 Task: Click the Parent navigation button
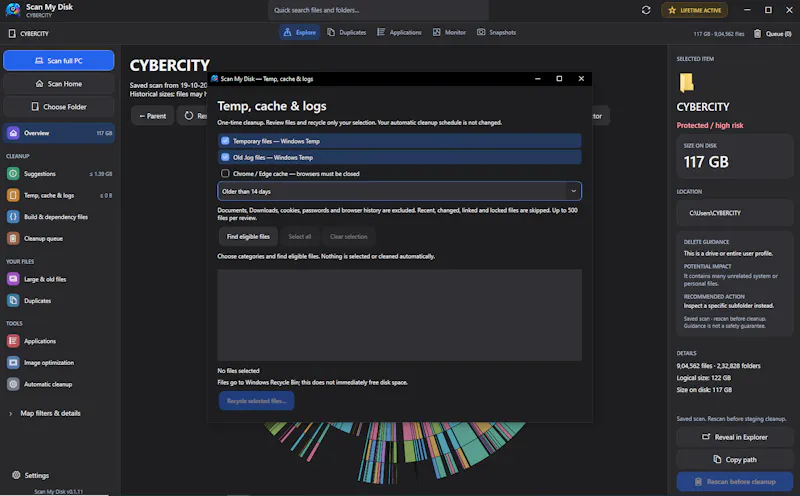153,116
